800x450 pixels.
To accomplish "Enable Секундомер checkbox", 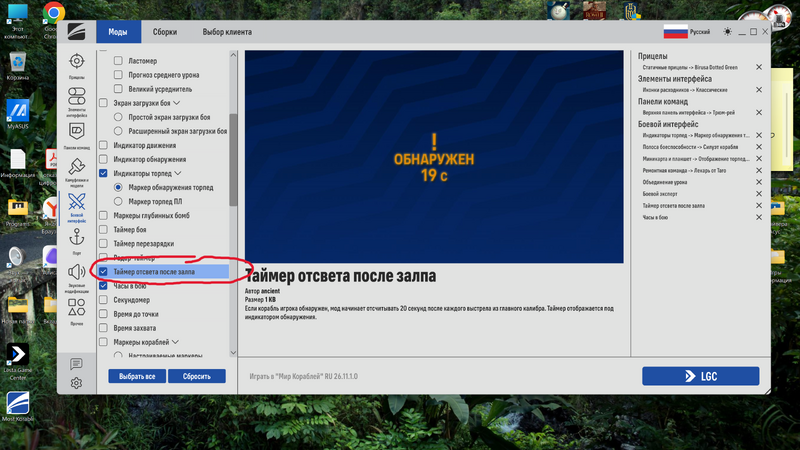I will pos(103,300).
